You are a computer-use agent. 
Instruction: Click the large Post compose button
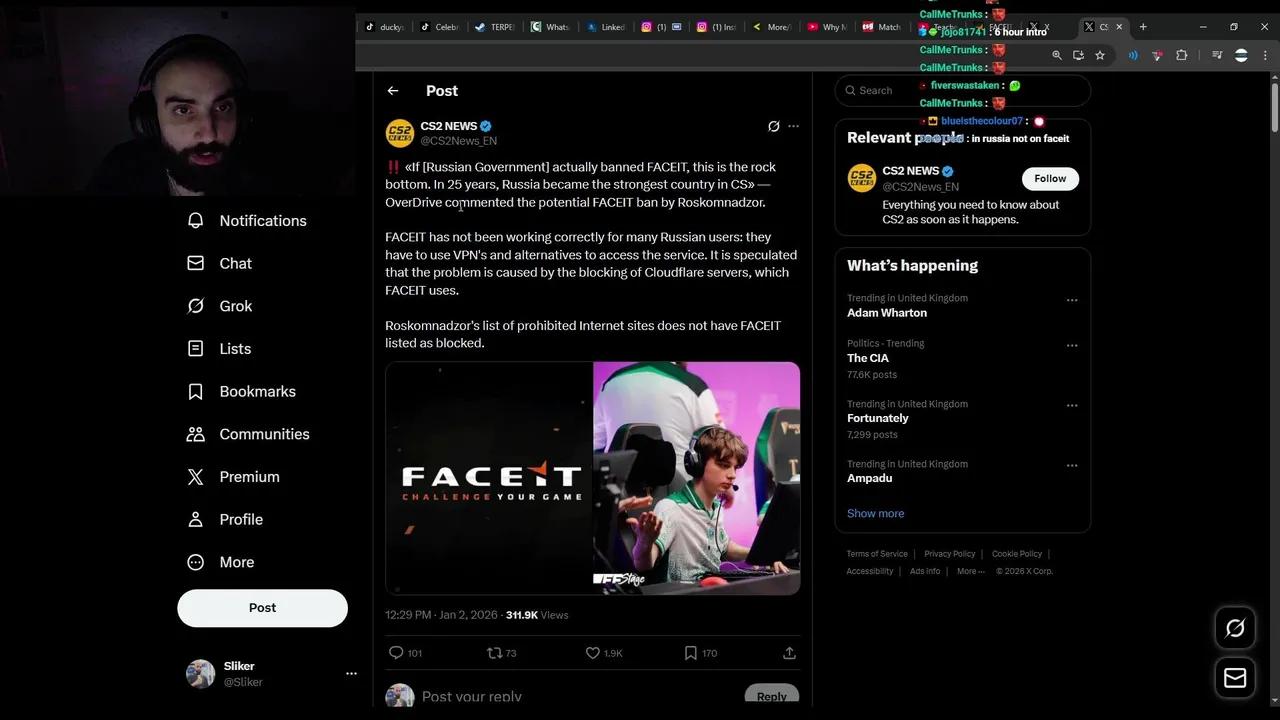pyautogui.click(x=263, y=608)
